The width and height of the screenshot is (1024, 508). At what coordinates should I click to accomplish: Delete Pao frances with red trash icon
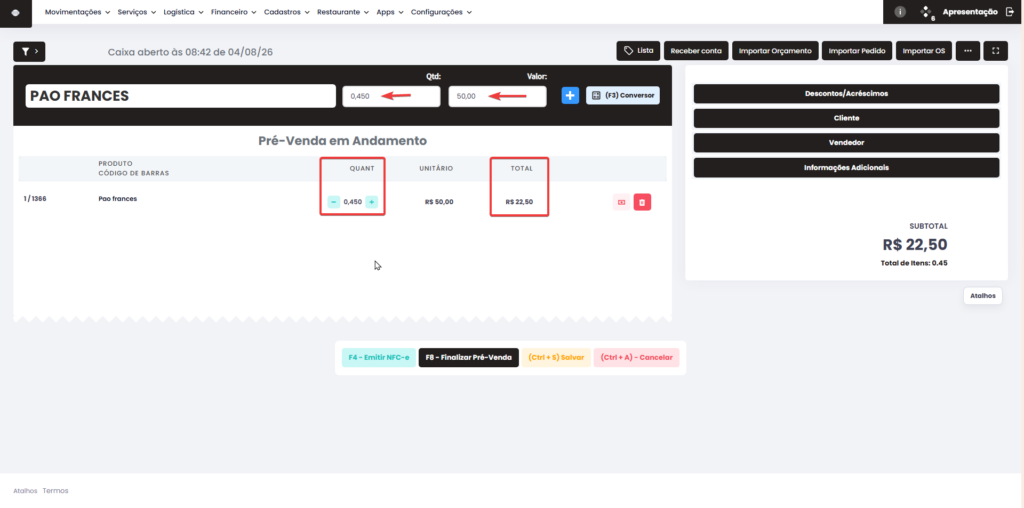[x=642, y=202]
